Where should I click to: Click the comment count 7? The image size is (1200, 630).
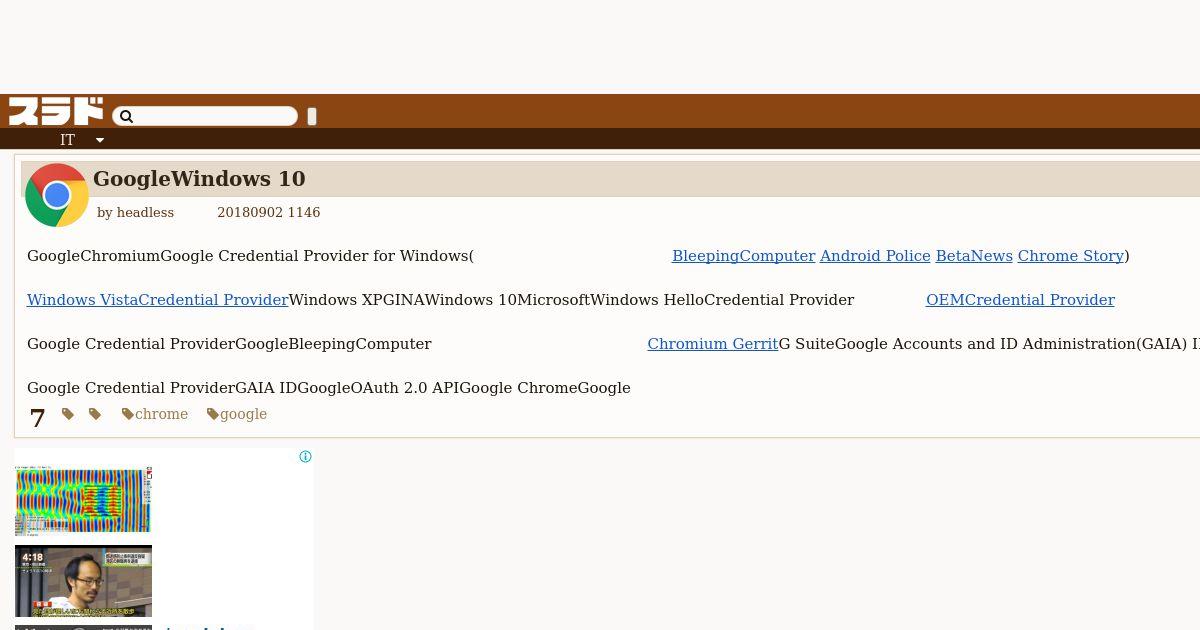(38, 418)
